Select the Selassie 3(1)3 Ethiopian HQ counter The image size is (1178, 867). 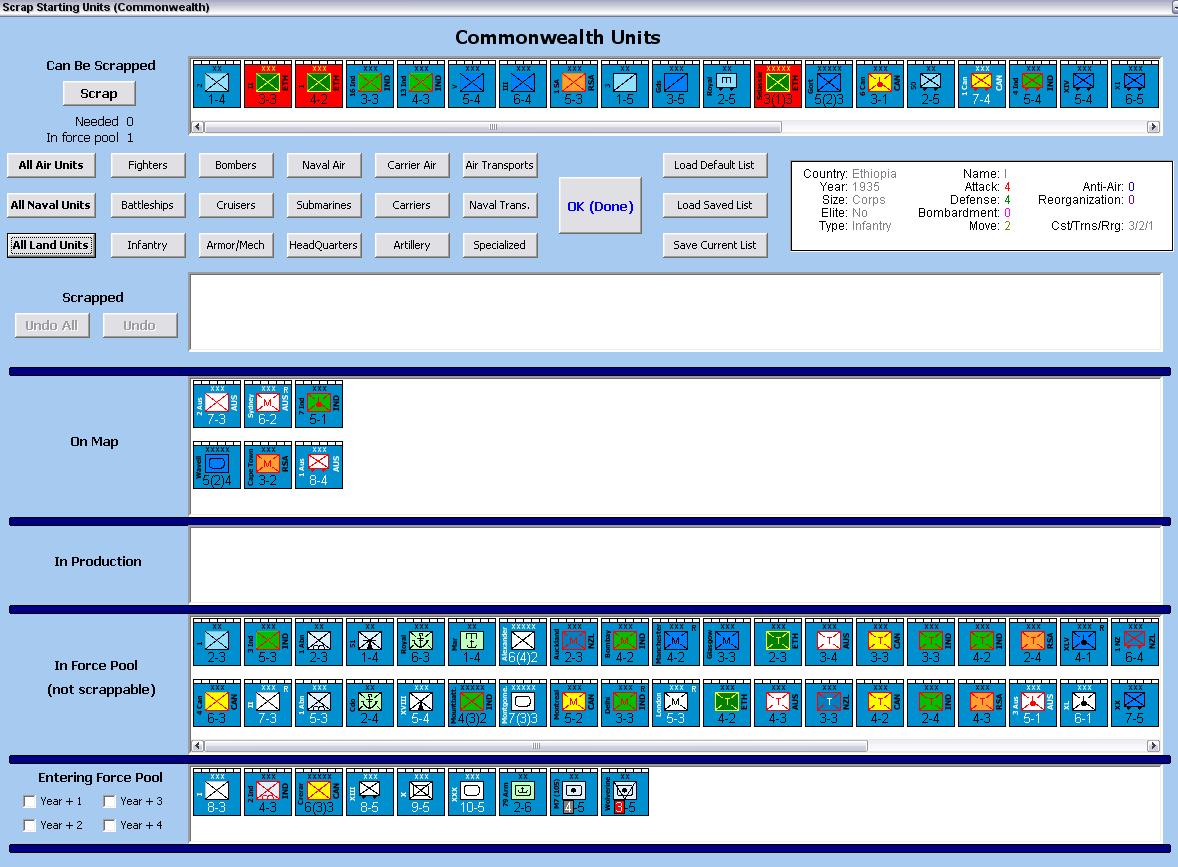tap(778, 84)
